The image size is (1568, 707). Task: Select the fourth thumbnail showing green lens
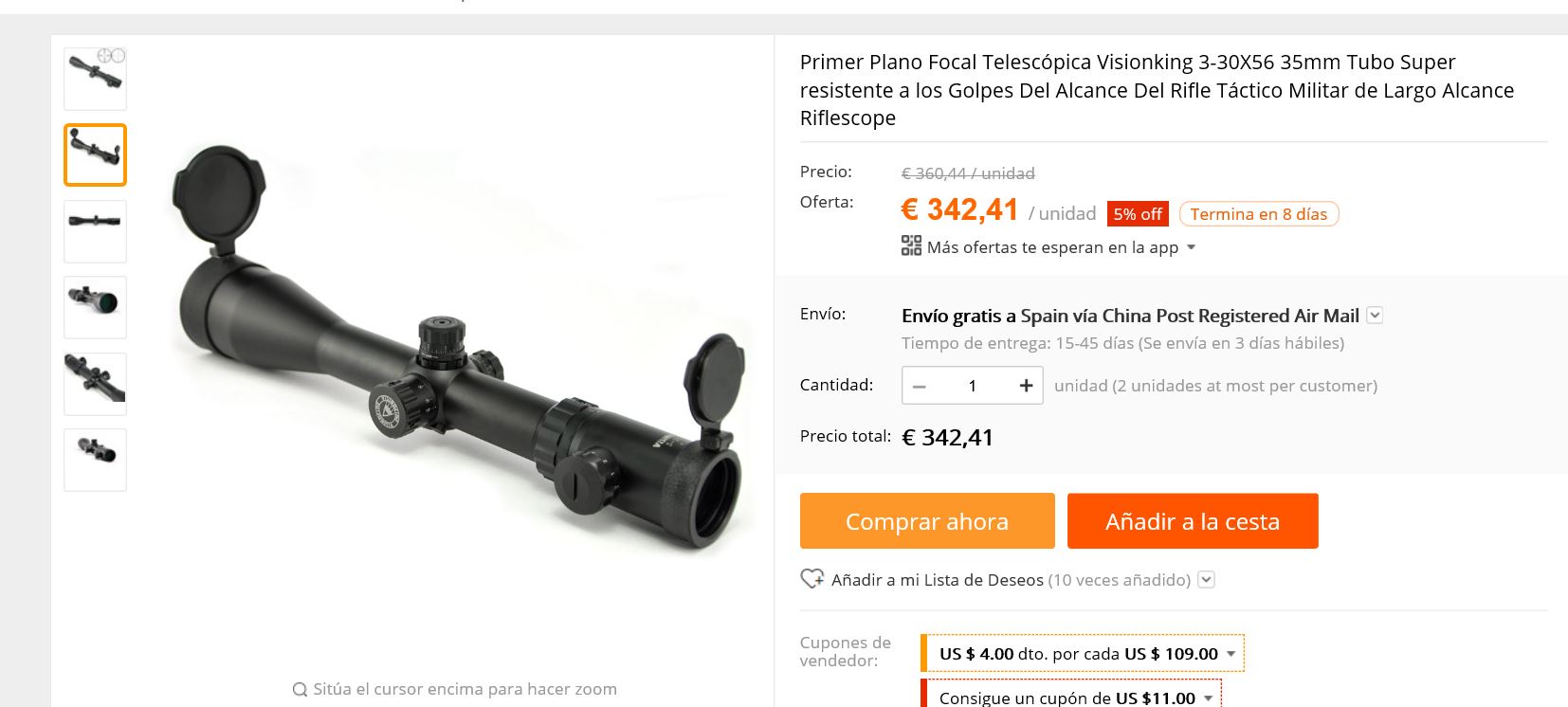click(x=95, y=307)
